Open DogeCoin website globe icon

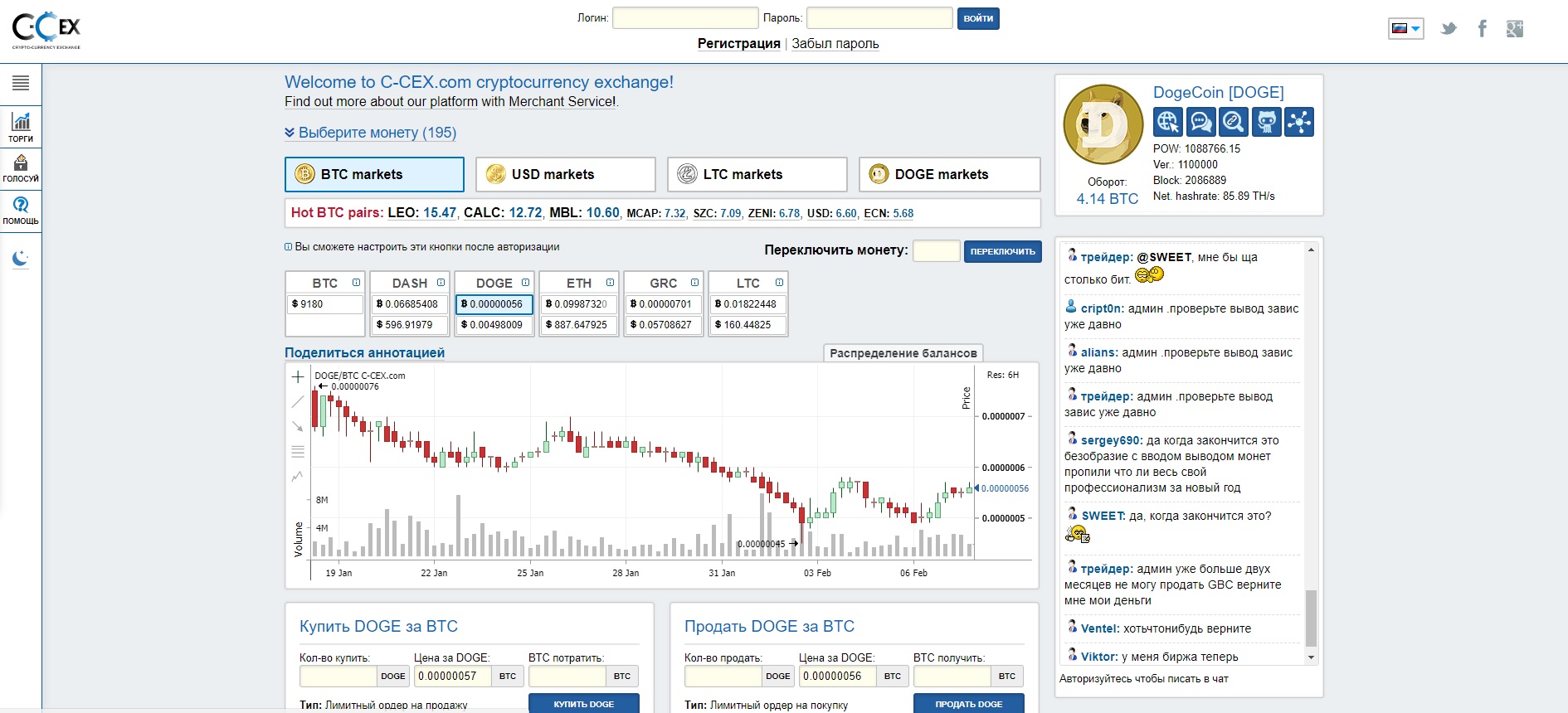(x=1167, y=122)
